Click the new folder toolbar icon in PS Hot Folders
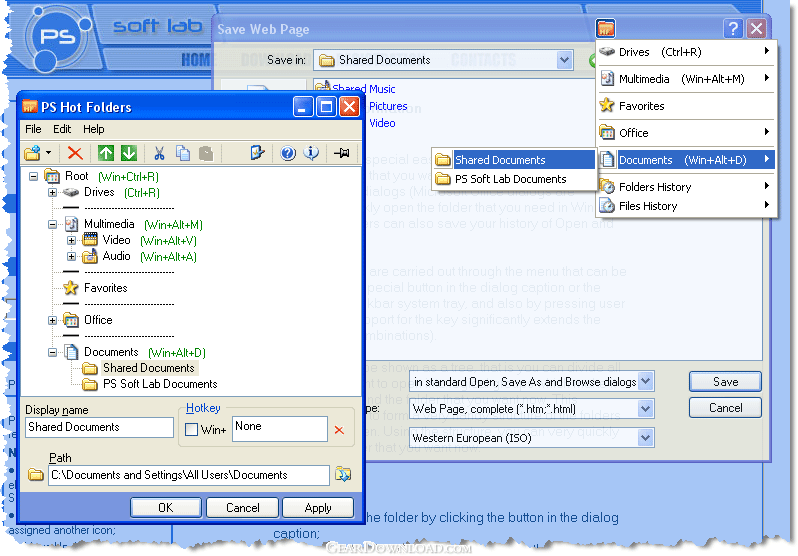The image size is (798, 556). 32,153
